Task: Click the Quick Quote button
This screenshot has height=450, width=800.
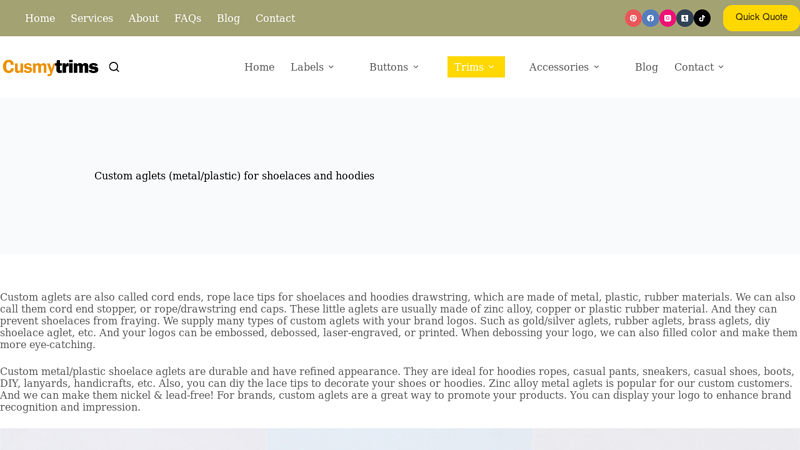Action: click(761, 18)
